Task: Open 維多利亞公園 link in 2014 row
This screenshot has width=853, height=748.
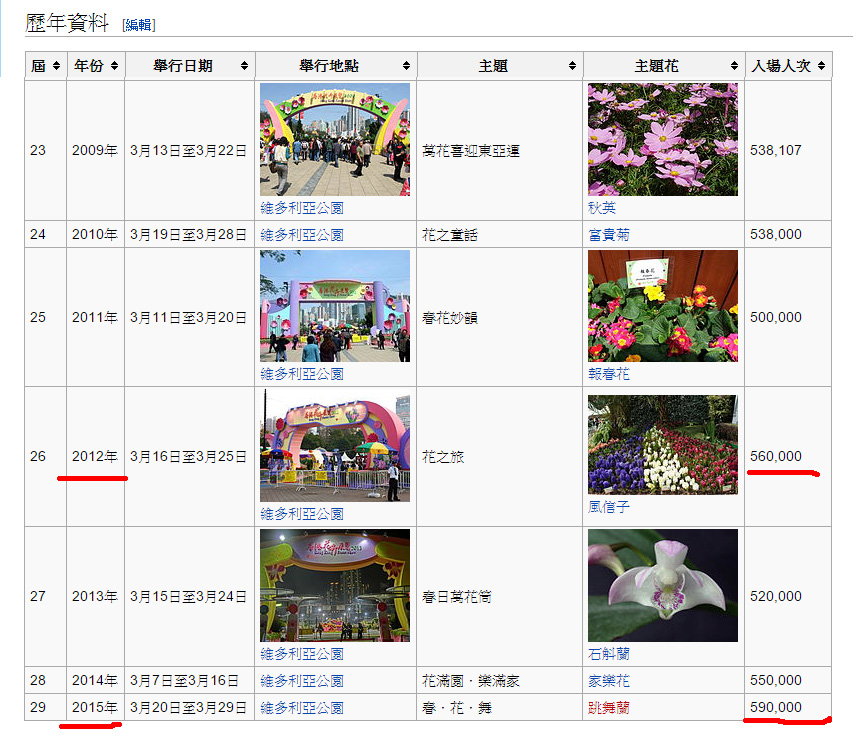Action: click(302, 681)
